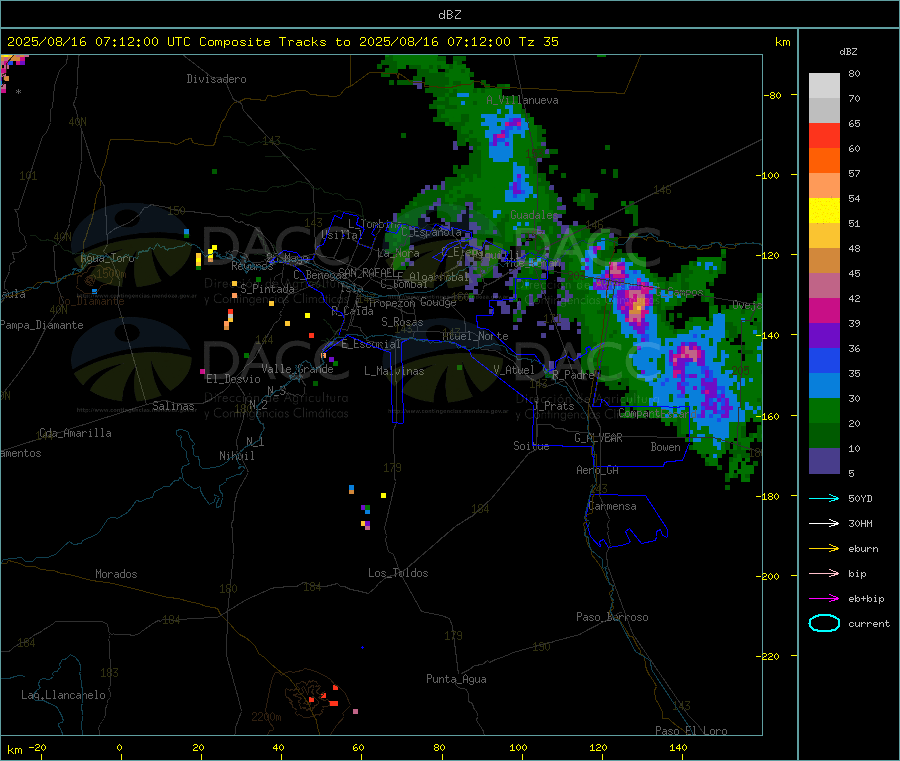The height and width of the screenshot is (761, 900).
Task: Select the dark purple 5 dBZ color swatch
Action: click(824, 461)
